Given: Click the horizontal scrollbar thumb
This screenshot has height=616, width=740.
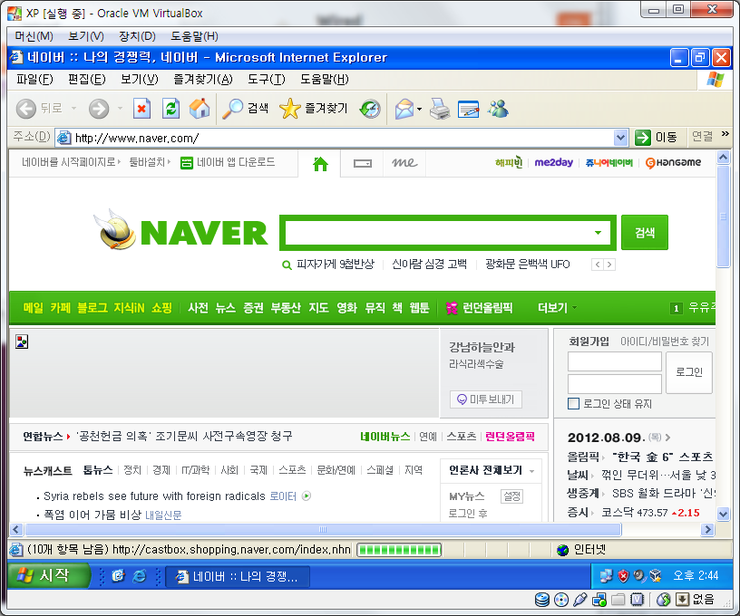Looking at the screenshot, I should (323, 529).
